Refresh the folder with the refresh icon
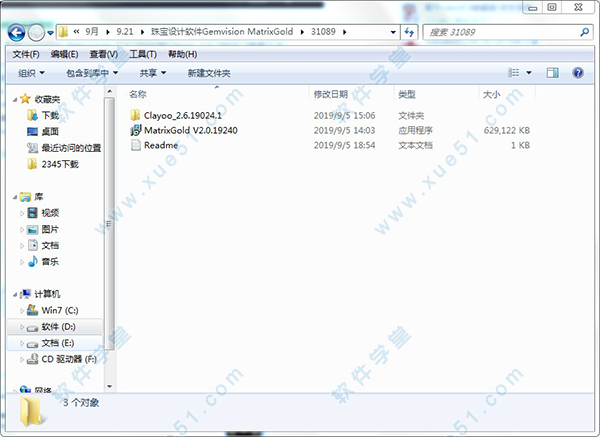600x437 pixels. pyautogui.click(x=409, y=32)
